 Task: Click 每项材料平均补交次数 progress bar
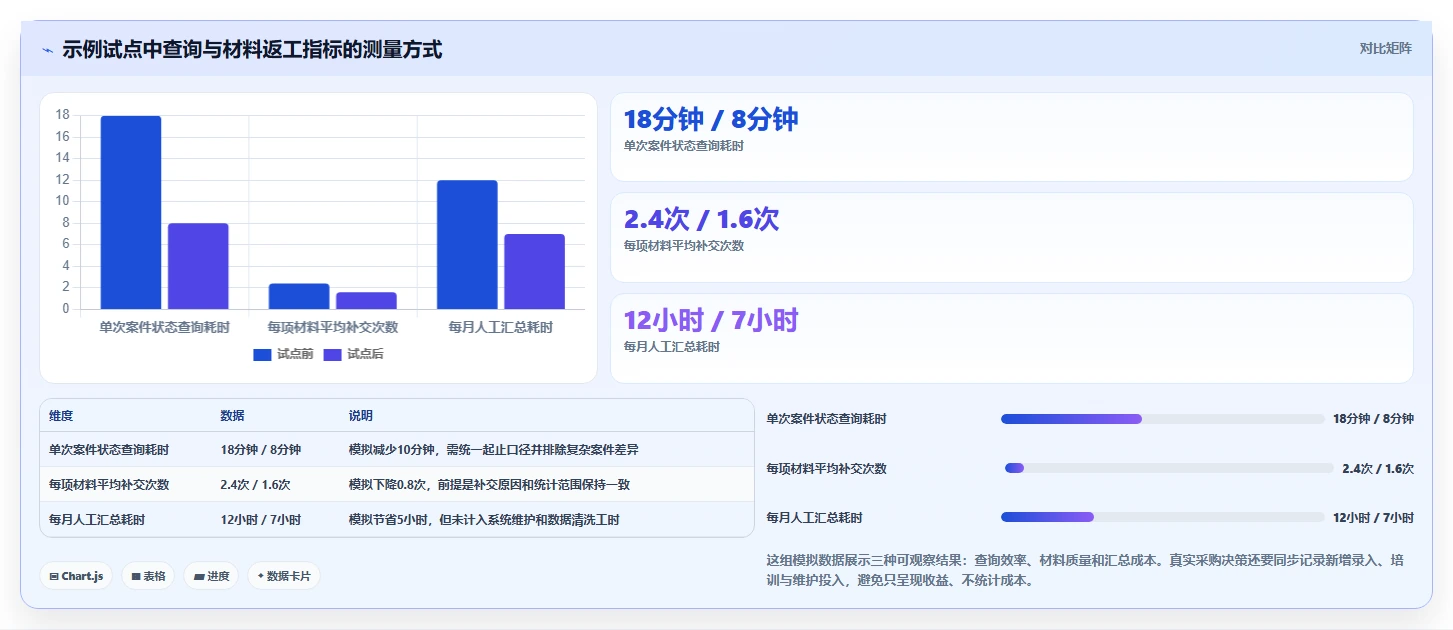[x=1169, y=468]
